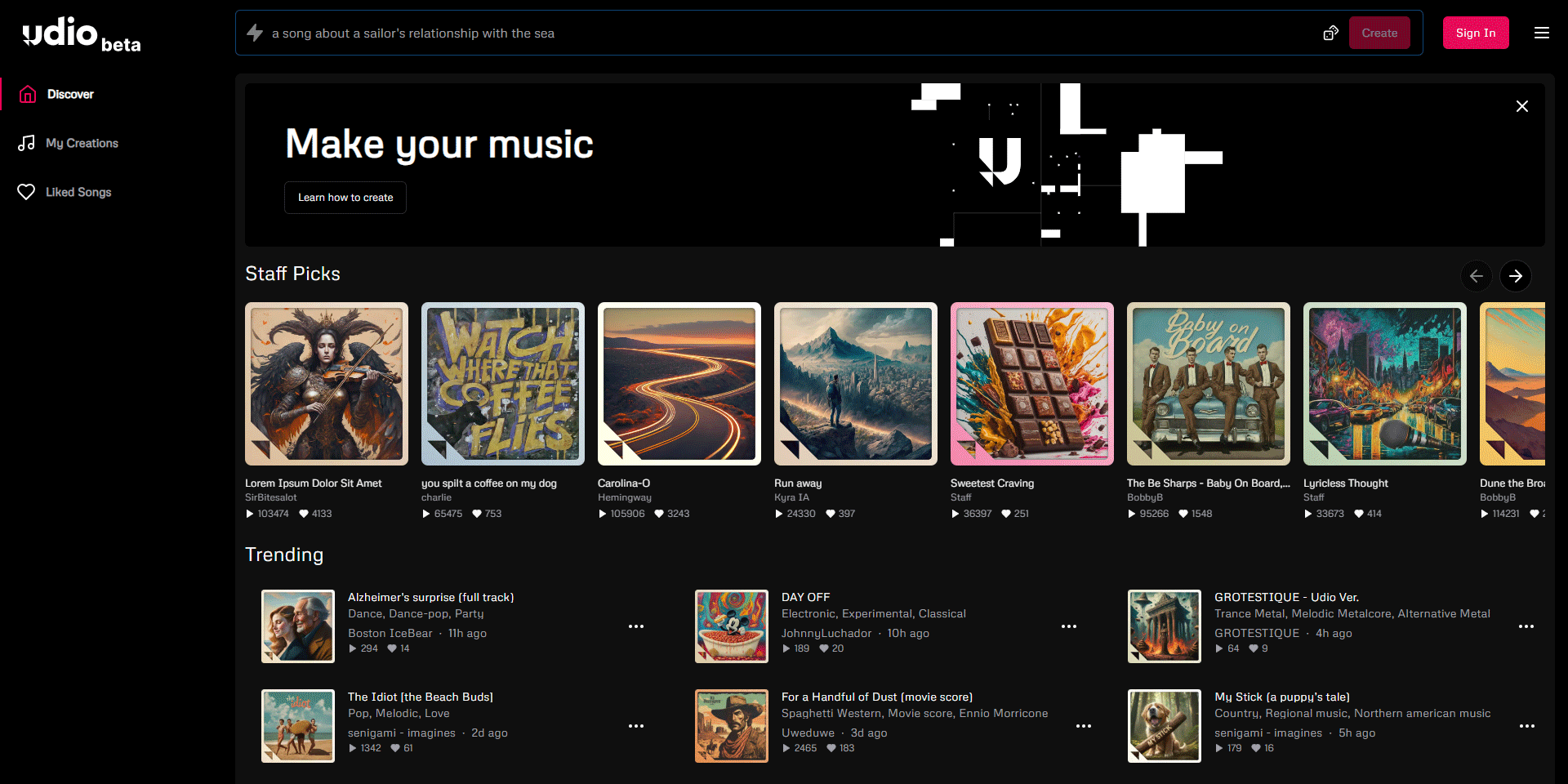Image resolution: width=1568 pixels, height=784 pixels.
Task: Go to previous Staff Picks arrow
Action: point(1476,276)
